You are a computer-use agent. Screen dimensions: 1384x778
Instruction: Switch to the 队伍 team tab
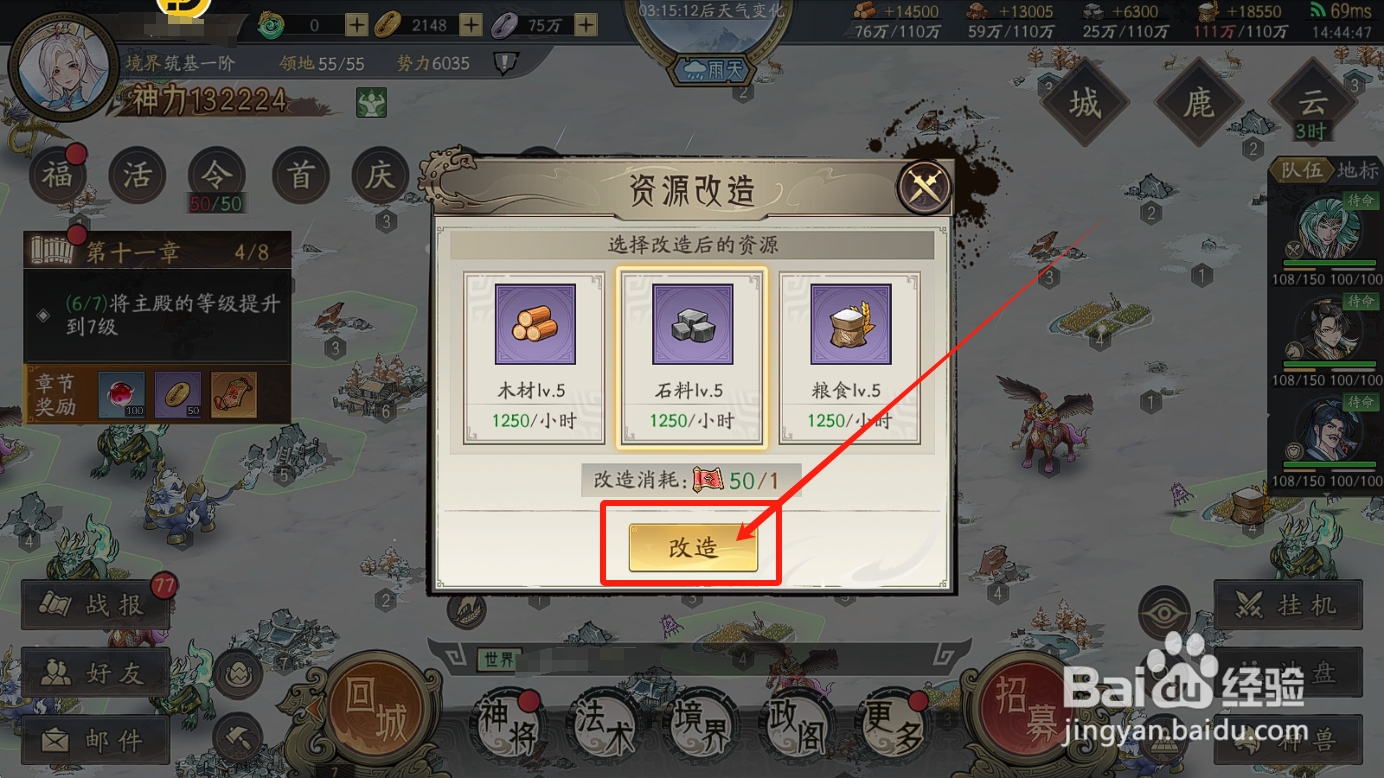[x=1302, y=170]
